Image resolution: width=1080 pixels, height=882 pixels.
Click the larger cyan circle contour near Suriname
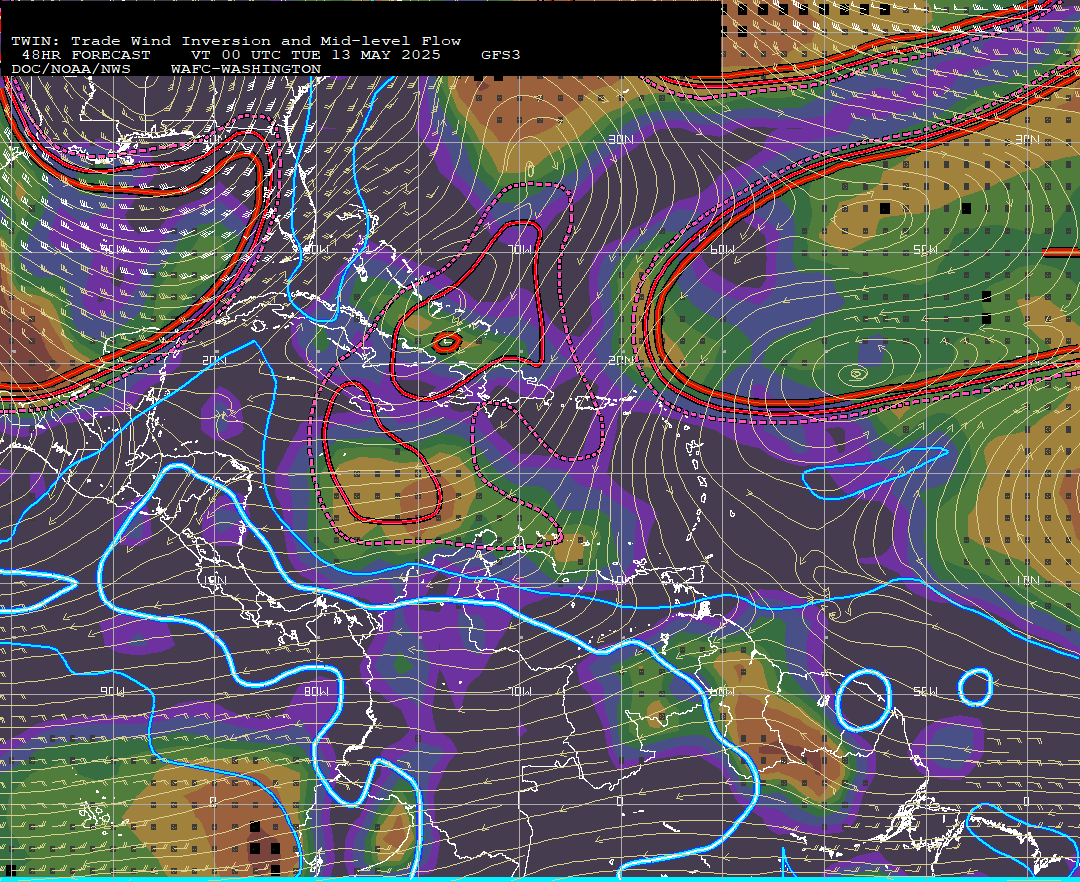coord(864,700)
